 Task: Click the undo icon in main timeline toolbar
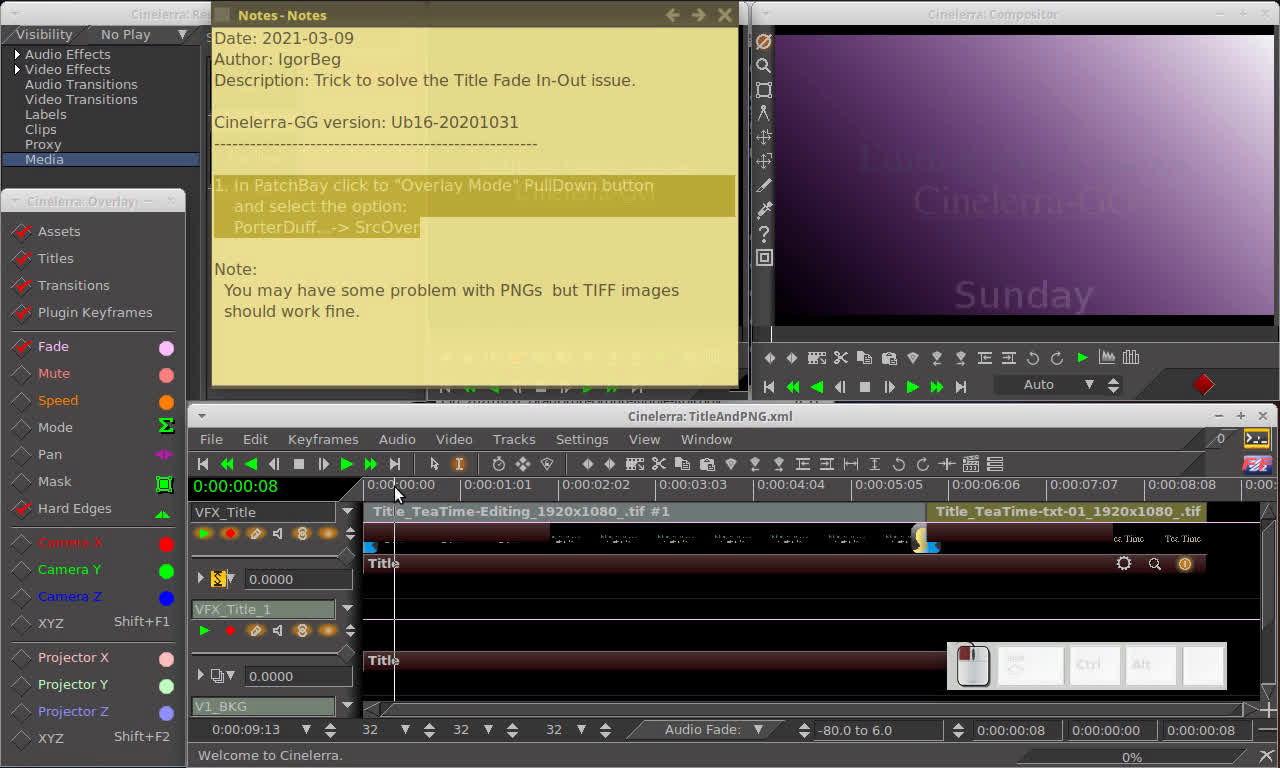click(899, 464)
